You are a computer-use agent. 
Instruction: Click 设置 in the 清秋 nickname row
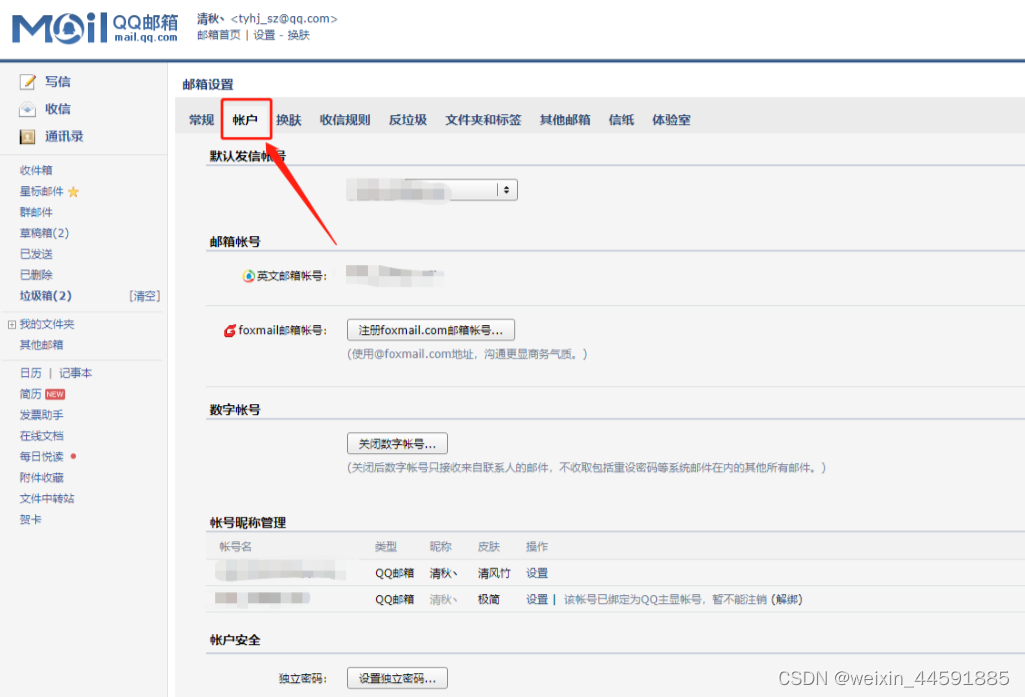pyautogui.click(x=538, y=572)
